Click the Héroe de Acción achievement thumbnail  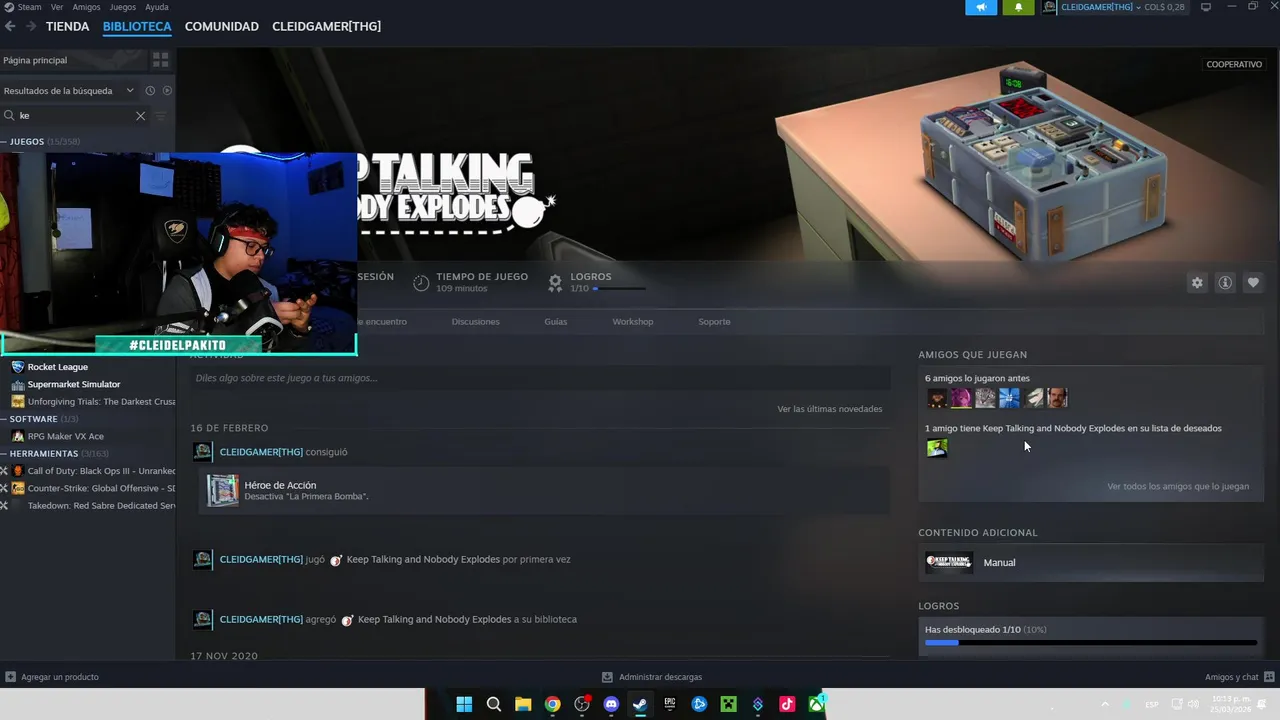[222, 491]
